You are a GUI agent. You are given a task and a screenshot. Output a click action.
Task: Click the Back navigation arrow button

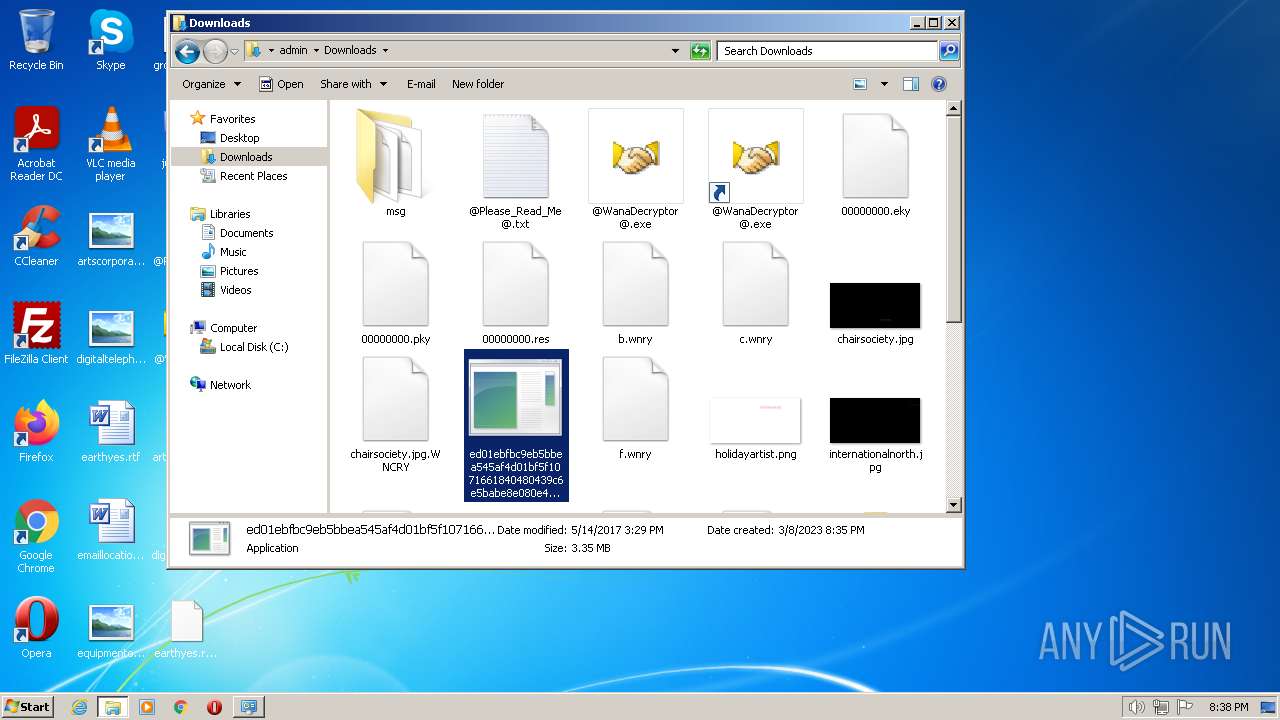tap(187, 51)
